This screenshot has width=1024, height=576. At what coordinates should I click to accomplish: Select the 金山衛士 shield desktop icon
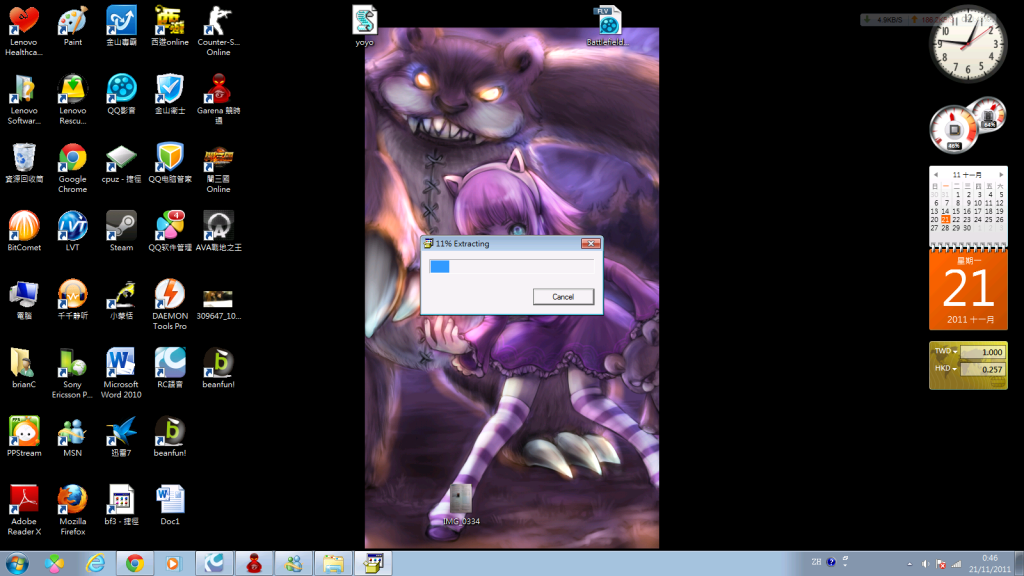pos(170,95)
